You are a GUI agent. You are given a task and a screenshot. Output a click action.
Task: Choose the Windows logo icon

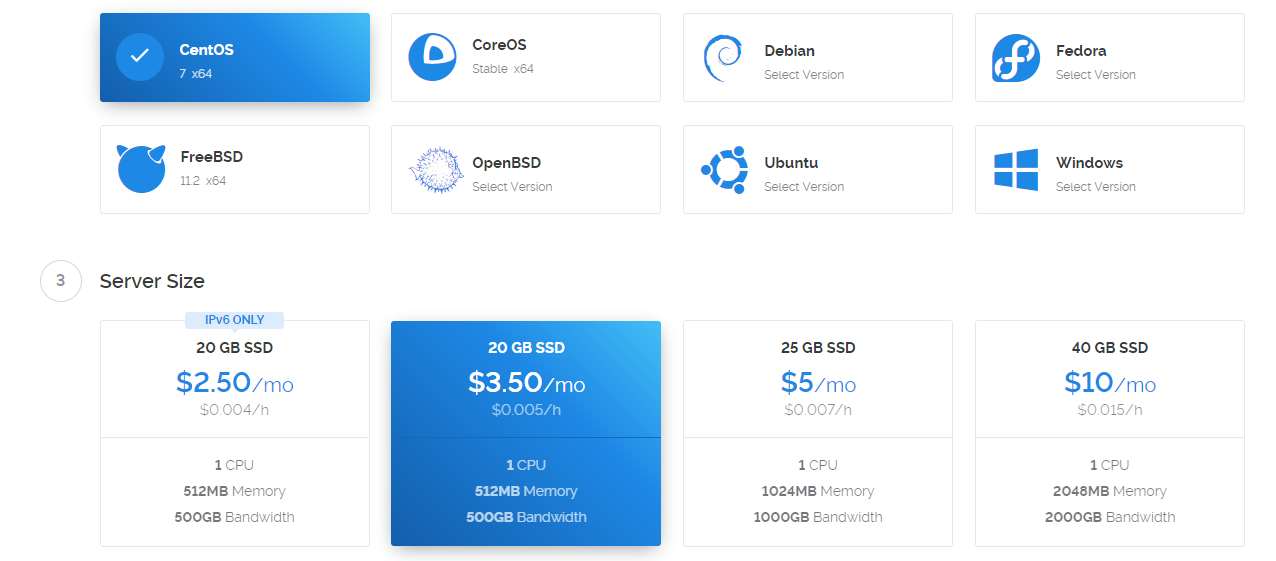point(1016,170)
